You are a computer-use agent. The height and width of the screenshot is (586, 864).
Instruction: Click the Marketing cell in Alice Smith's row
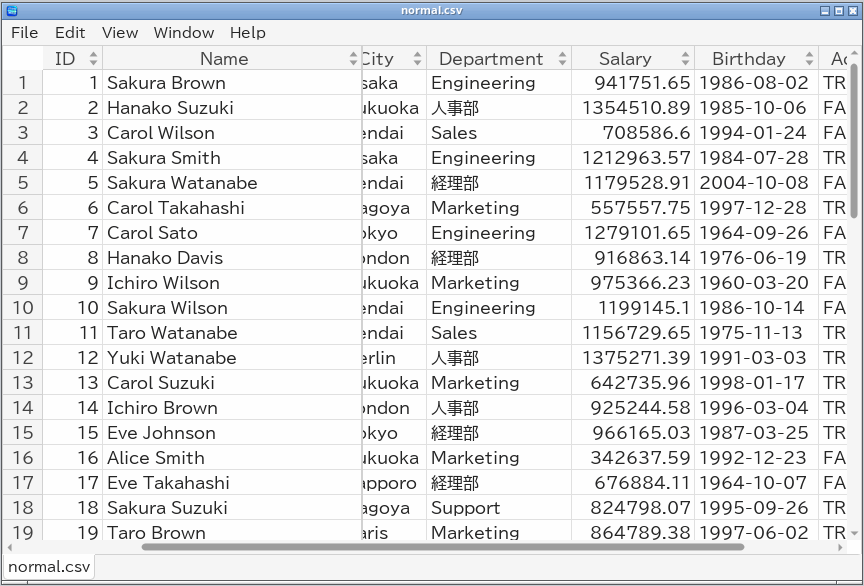click(499, 458)
